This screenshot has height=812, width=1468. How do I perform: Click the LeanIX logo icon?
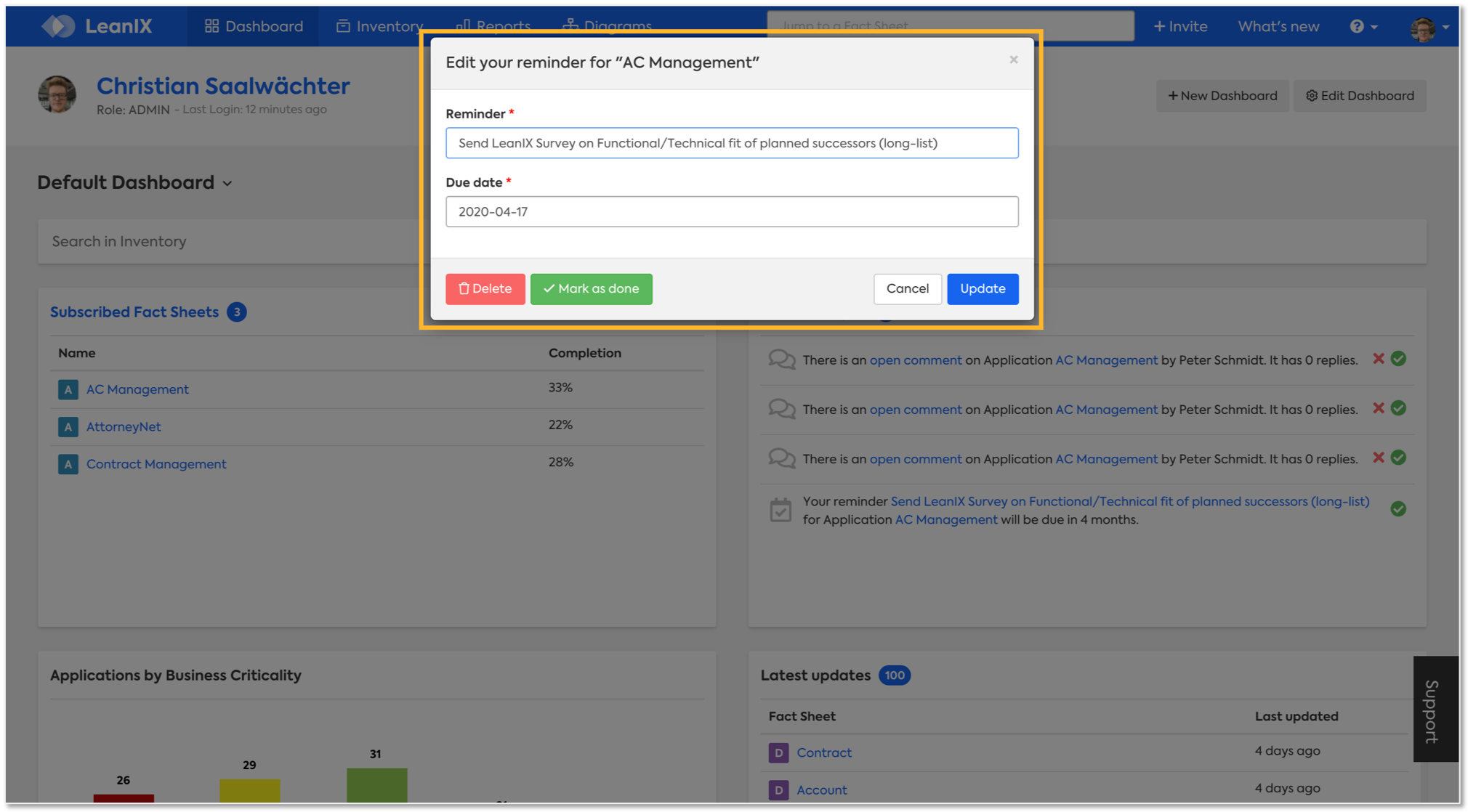pyautogui.click(x=58, y=26)
